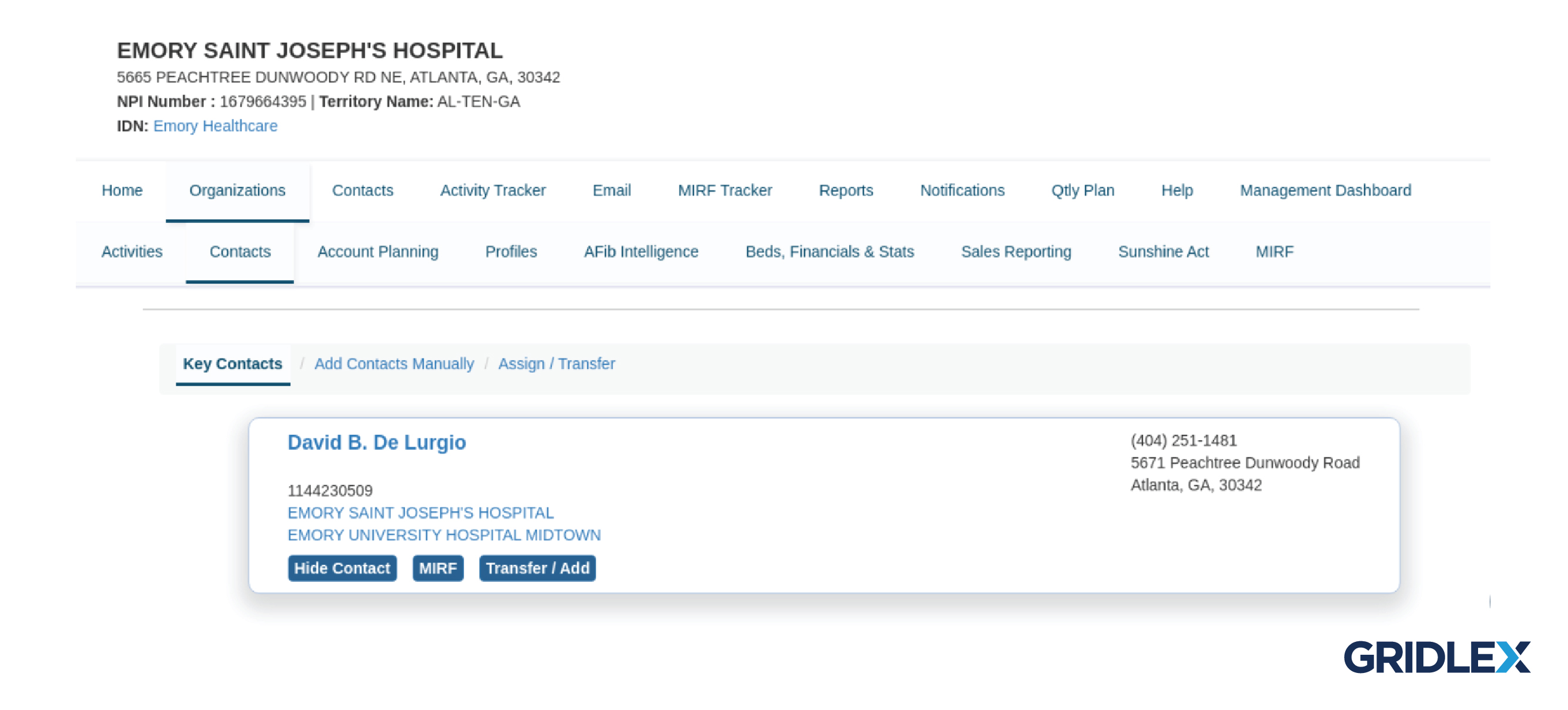Switch to the Management Dashboard

[x=1326, y=190]
